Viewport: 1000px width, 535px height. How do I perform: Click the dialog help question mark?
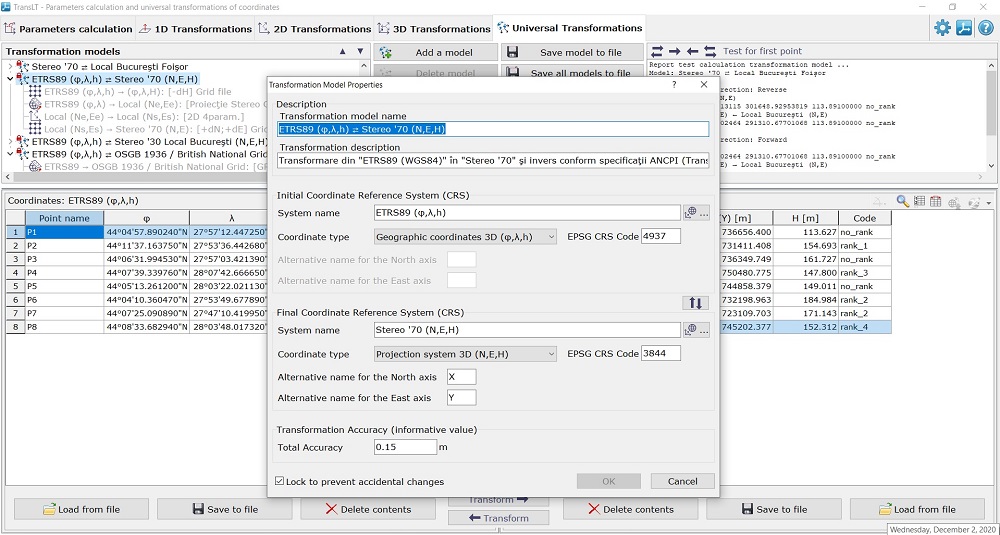pyautogui.click(x=674, y=84)
